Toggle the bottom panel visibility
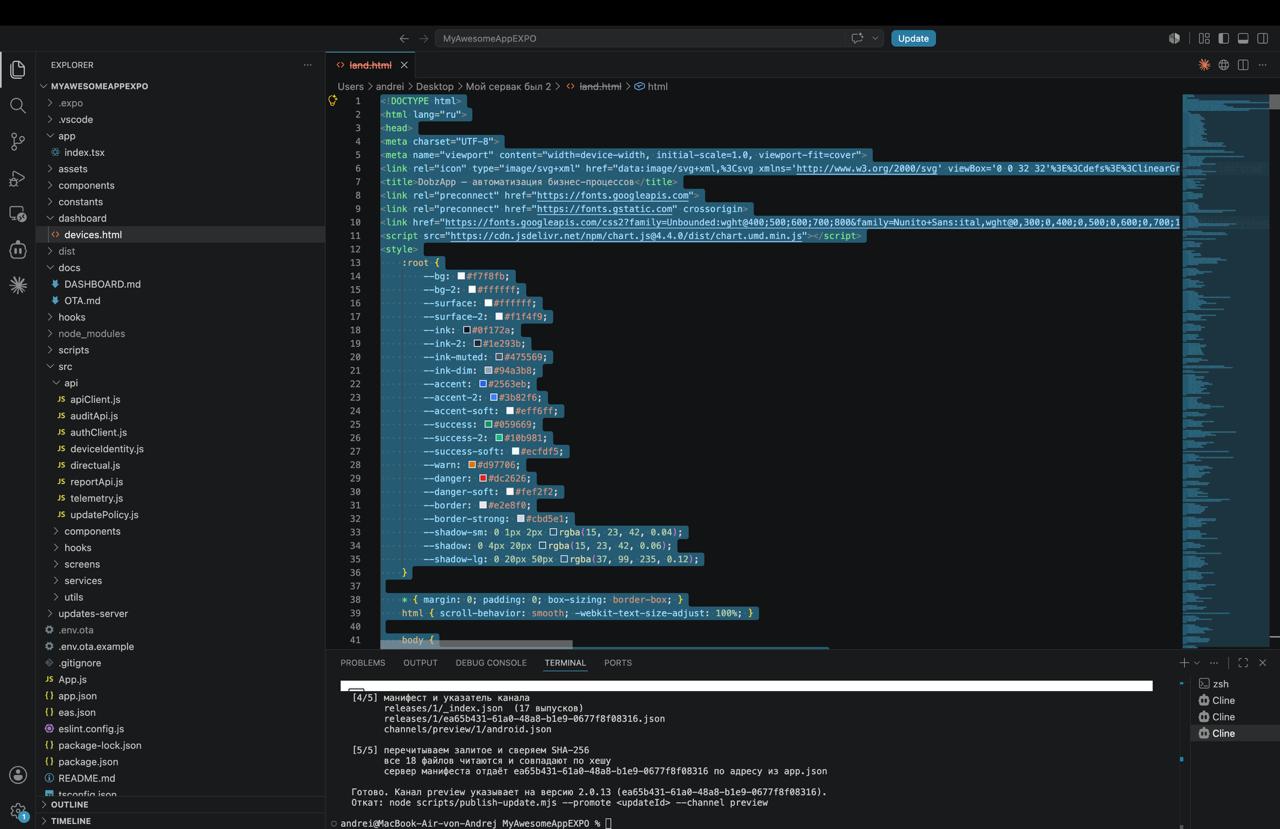 click(x=1243, y=38)
